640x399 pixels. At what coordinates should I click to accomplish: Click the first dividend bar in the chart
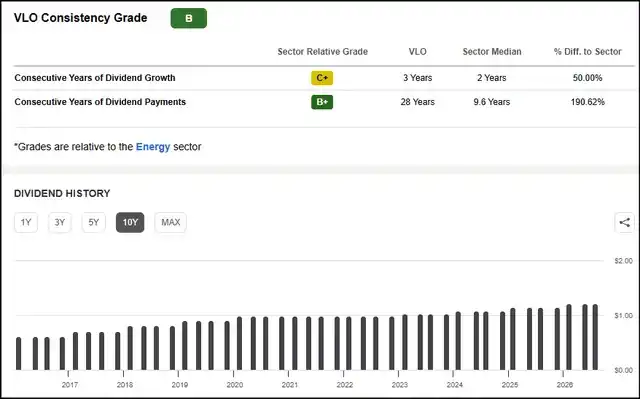pyautogui.click(x=18, y=354)
